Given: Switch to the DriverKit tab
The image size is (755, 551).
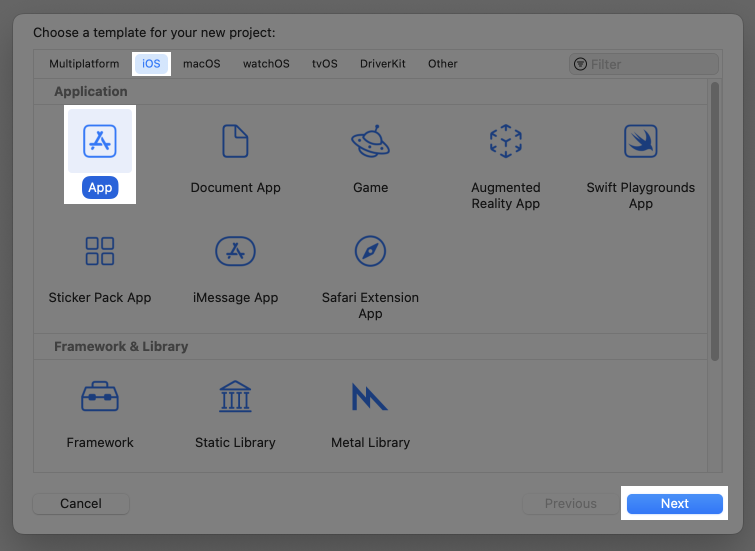Looking at the screenshot, I should (x=383, y=64).
